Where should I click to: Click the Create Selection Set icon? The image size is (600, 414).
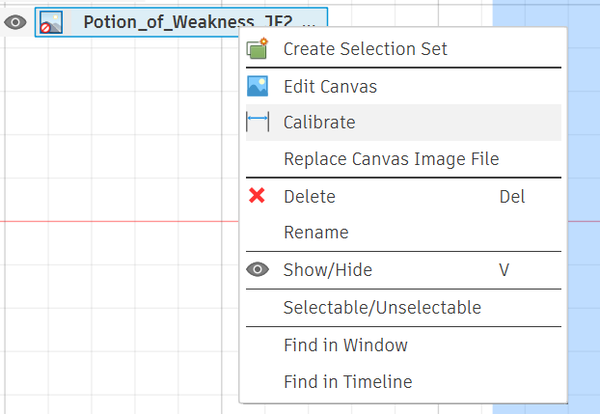257,48
